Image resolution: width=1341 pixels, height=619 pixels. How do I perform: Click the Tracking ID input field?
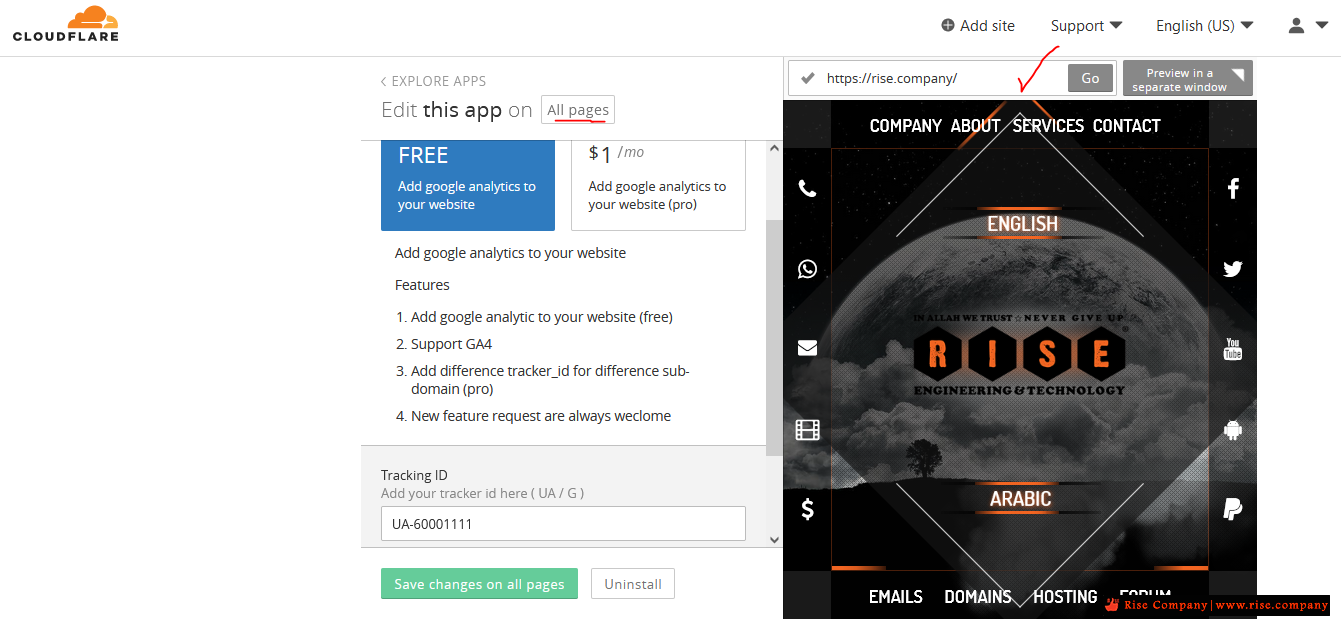563,523
